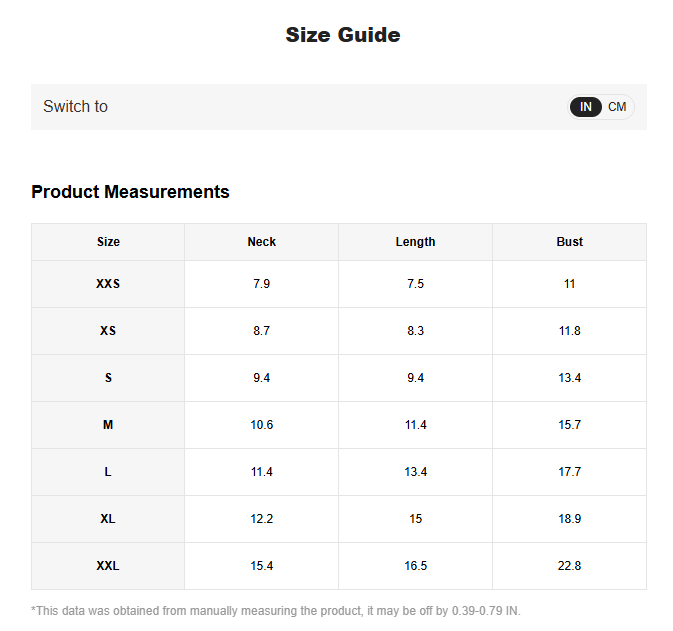Click the Length column header

click(x=415, y=242)
